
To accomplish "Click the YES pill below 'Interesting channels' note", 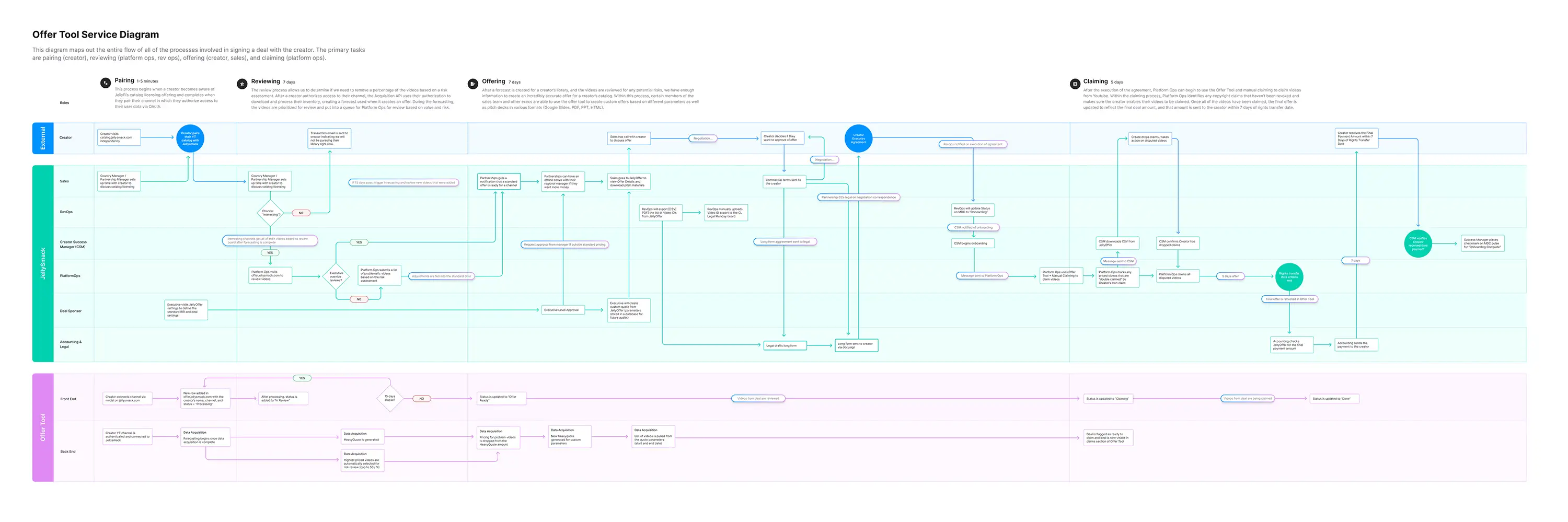I will 270,252.
